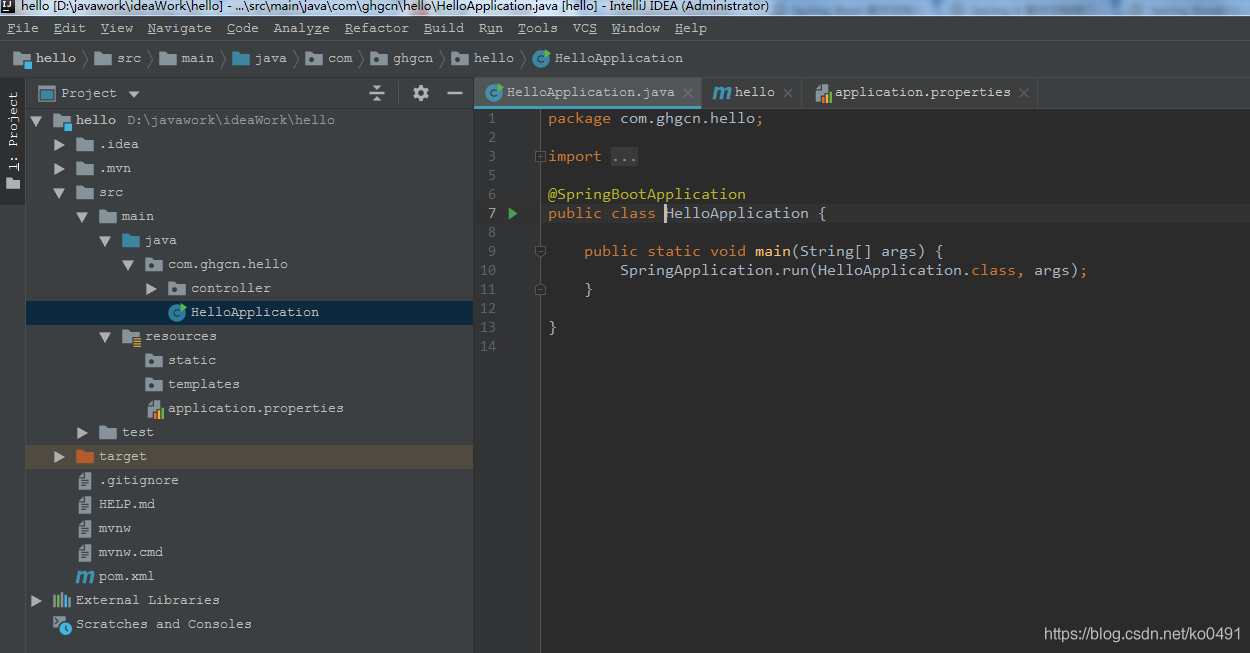Screen dimensions: 1250x653
Task: Close the application.properties editor tab
Action: 1024,93
